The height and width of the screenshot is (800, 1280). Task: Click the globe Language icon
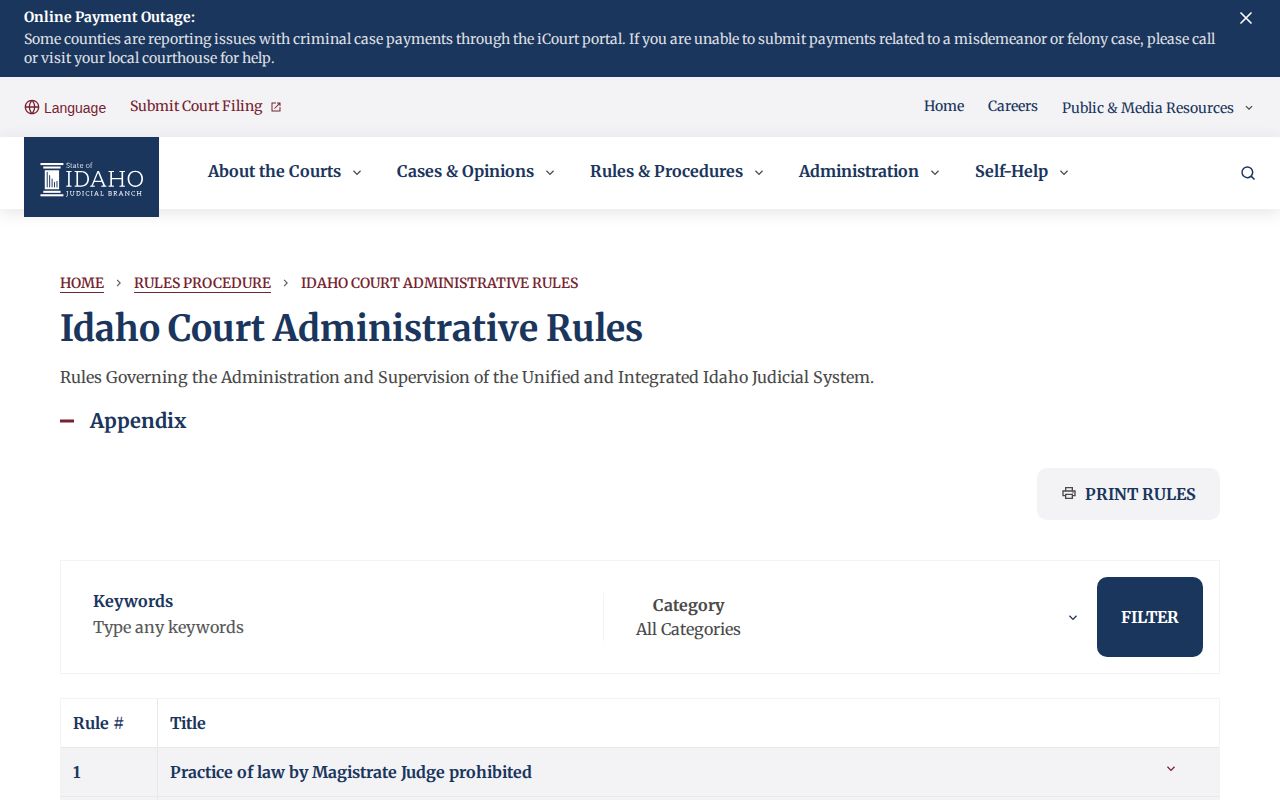coord(32,107)
